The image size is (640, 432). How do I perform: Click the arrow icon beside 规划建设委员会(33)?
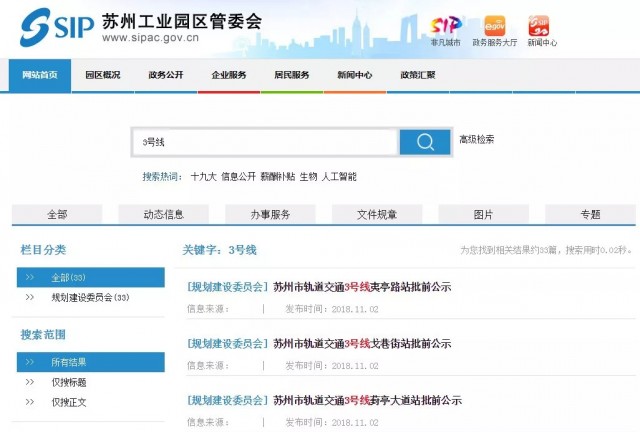(x=30, y=297)
